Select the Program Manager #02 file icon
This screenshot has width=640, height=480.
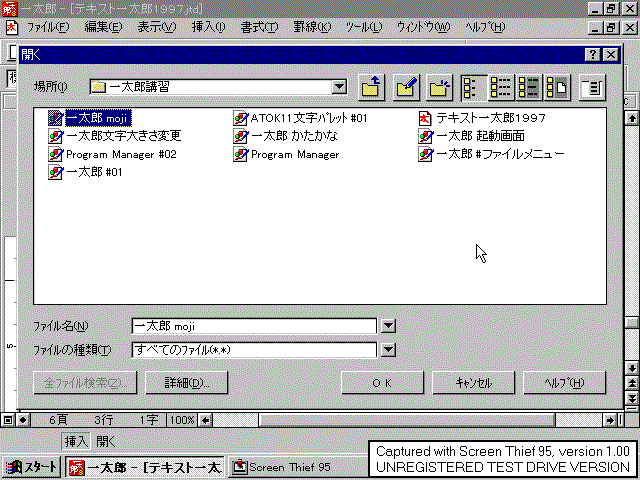click(56, 154)
